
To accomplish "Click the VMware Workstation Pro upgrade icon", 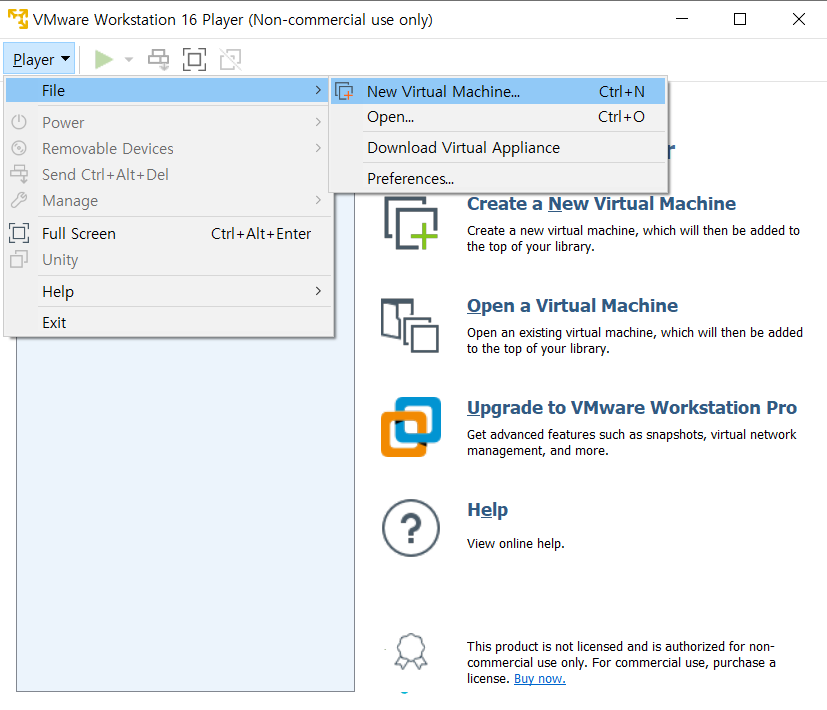I will [411, 427].
